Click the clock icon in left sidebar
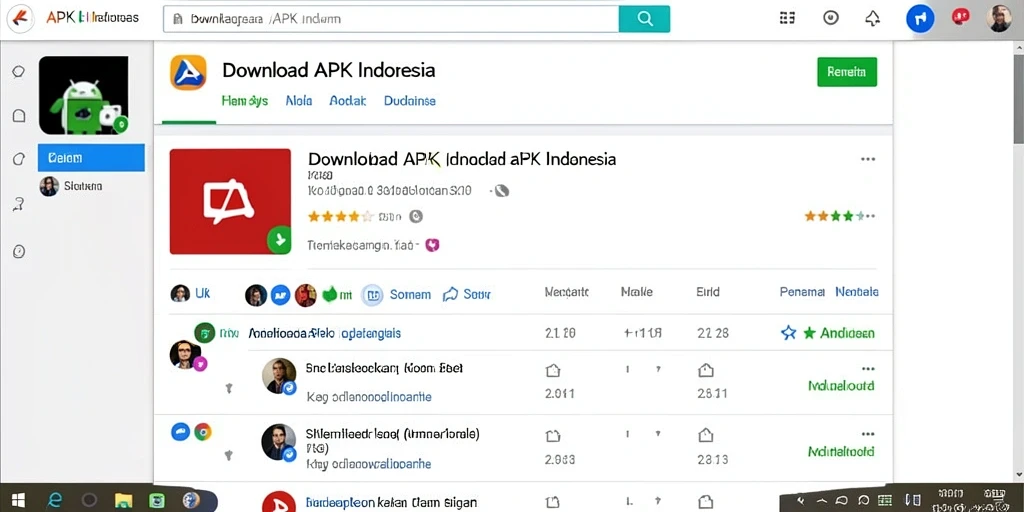 (19, 251)
